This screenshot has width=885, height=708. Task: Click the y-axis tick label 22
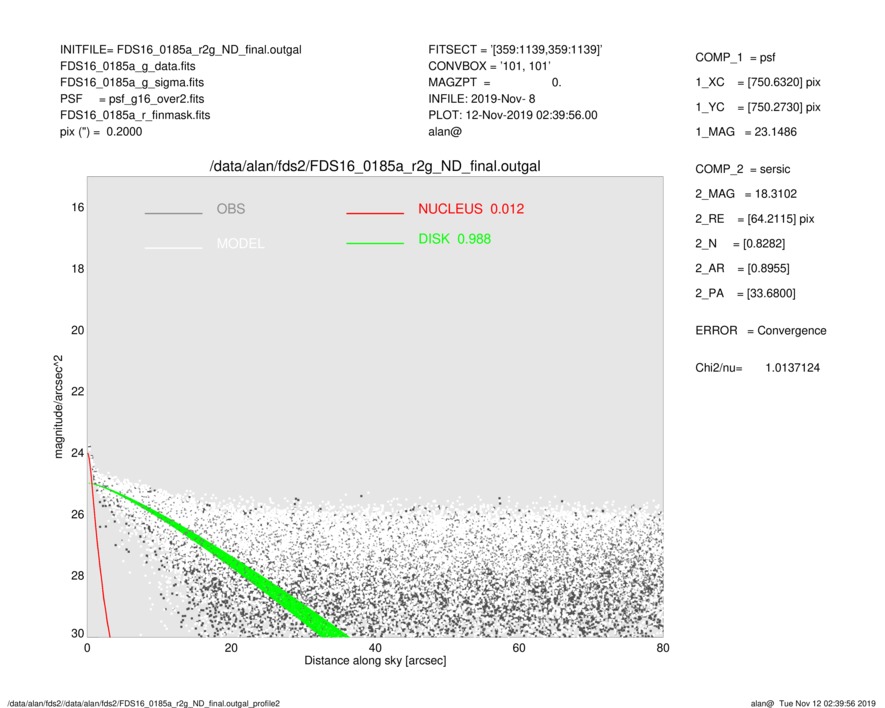pos(77,391)
